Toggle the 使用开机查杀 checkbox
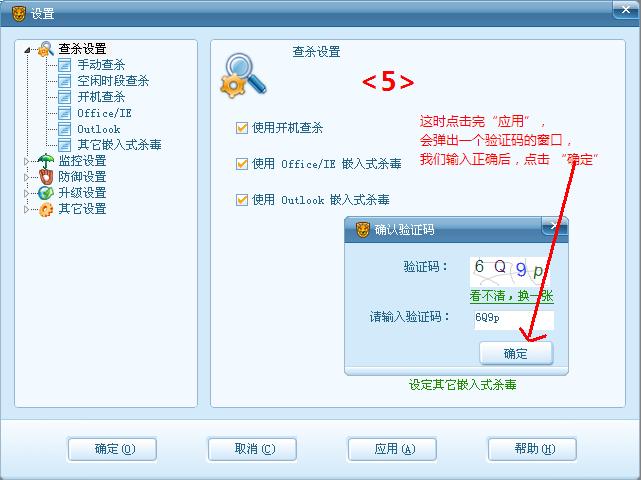Screen dimensions: 641x480 coord(242,128)
